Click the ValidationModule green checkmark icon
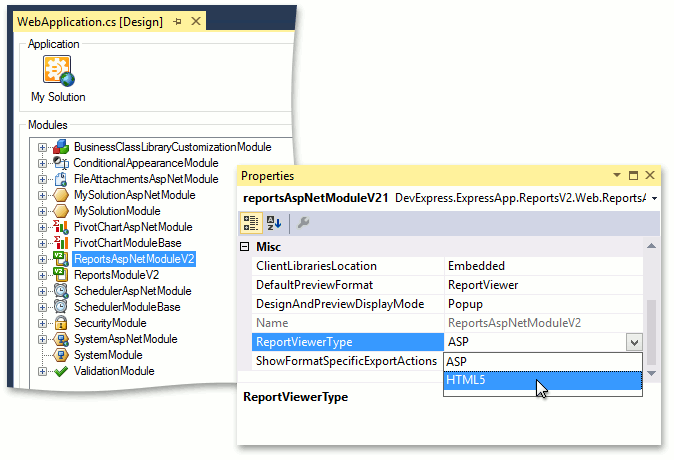This screenshot has height=460, width=674. 61,371
